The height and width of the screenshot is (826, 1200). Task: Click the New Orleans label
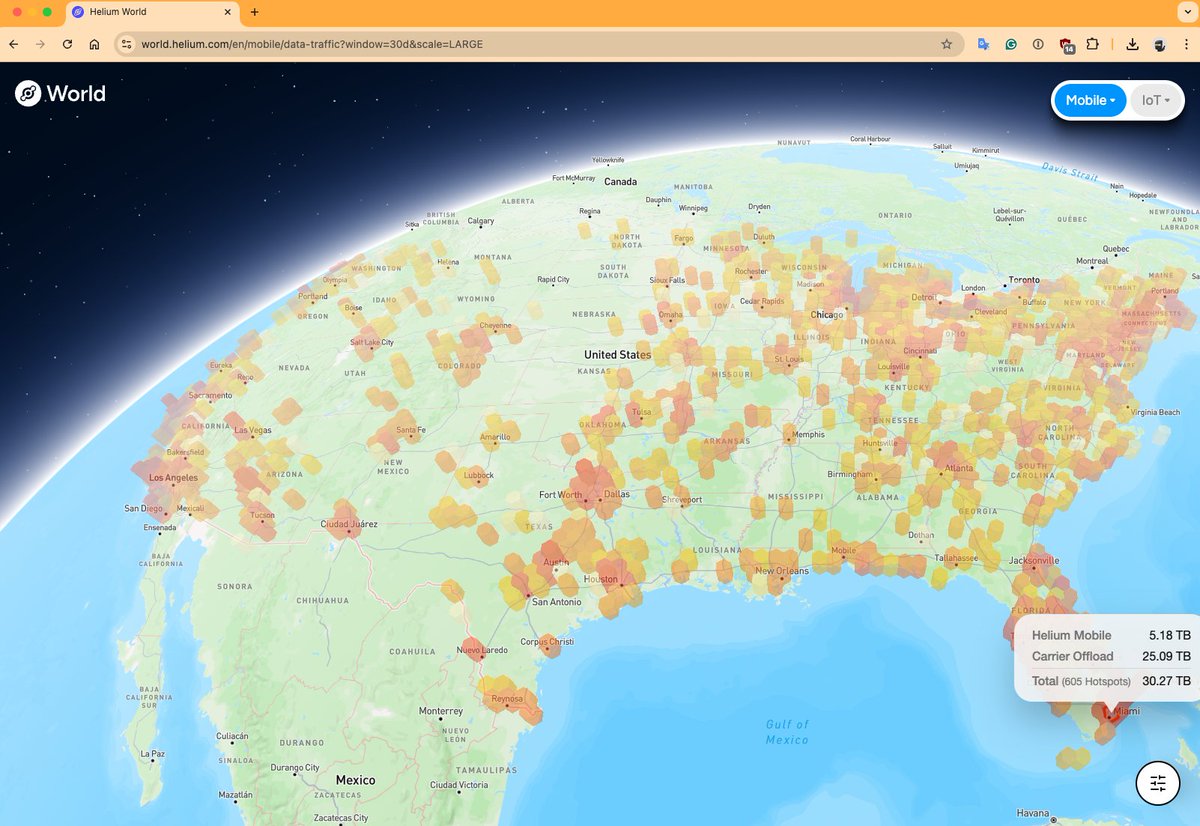coord(782,571)
